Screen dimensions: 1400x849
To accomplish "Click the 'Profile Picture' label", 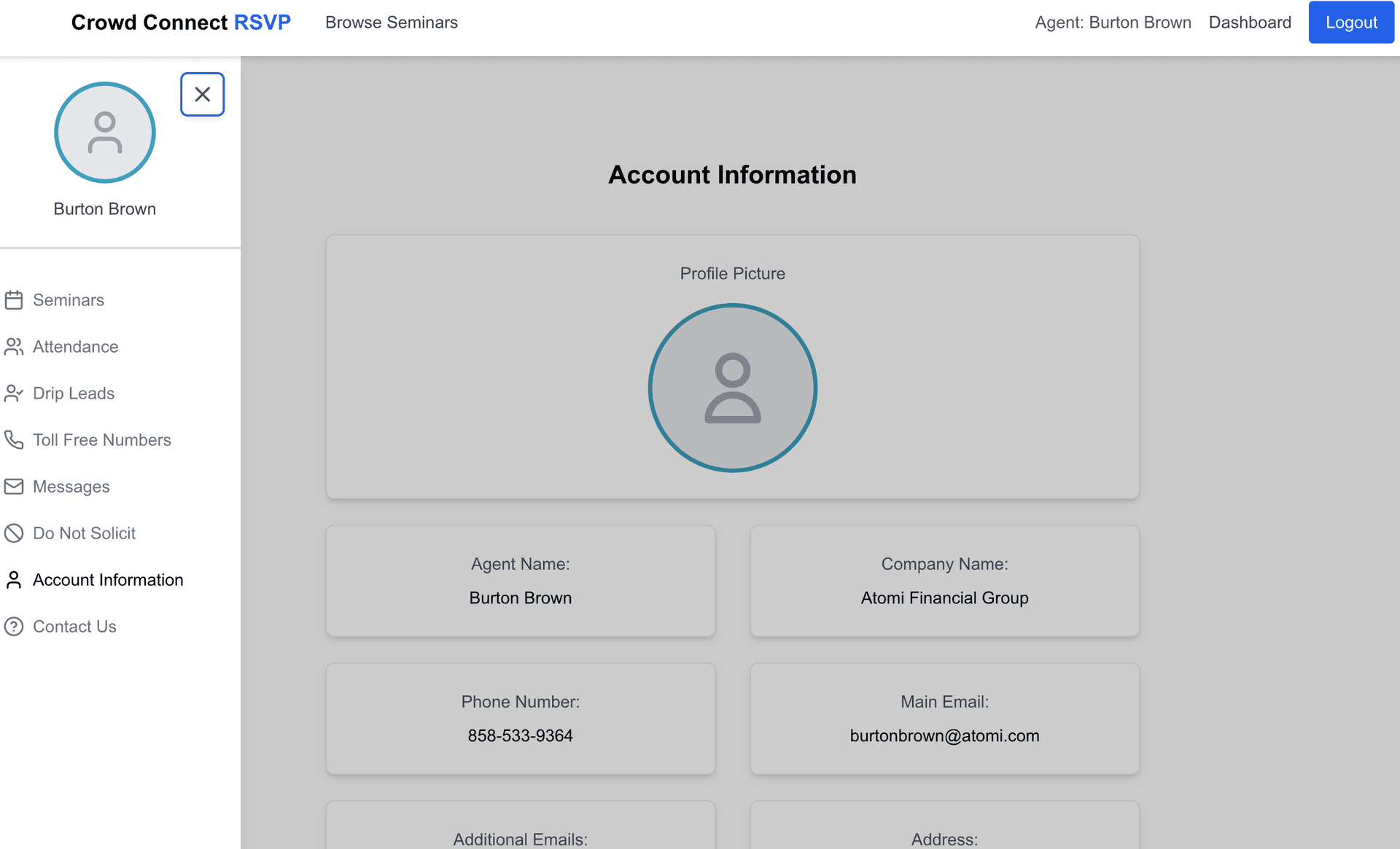I will 733,273.
